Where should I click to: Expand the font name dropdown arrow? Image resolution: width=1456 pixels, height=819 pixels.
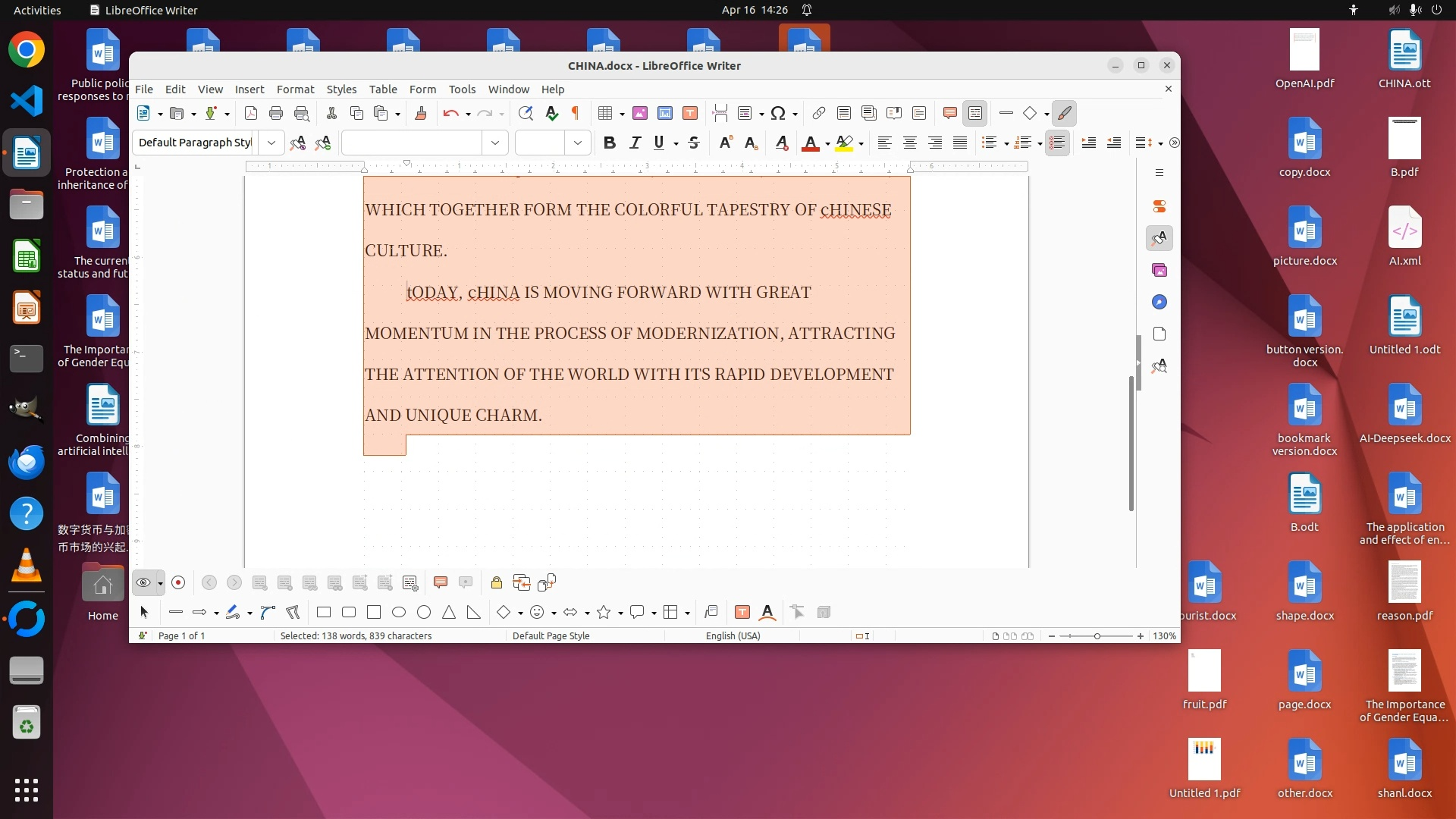click(x=495, y=143)
